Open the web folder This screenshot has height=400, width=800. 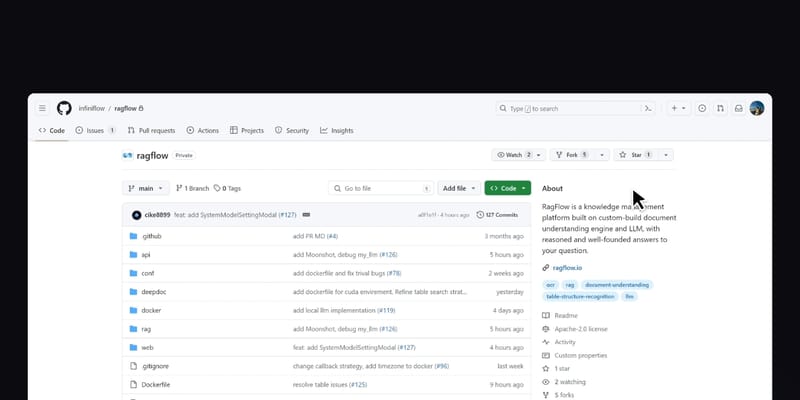[x=147, y=347]
